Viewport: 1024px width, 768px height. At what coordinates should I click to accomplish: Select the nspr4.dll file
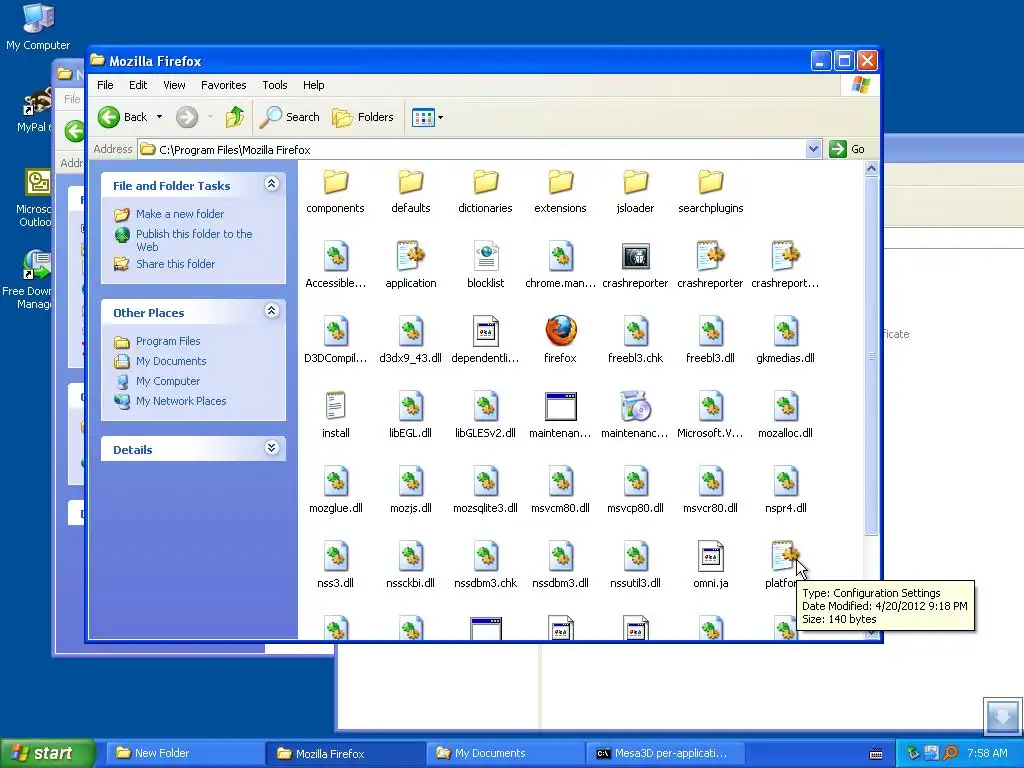(x=785, y=490)
